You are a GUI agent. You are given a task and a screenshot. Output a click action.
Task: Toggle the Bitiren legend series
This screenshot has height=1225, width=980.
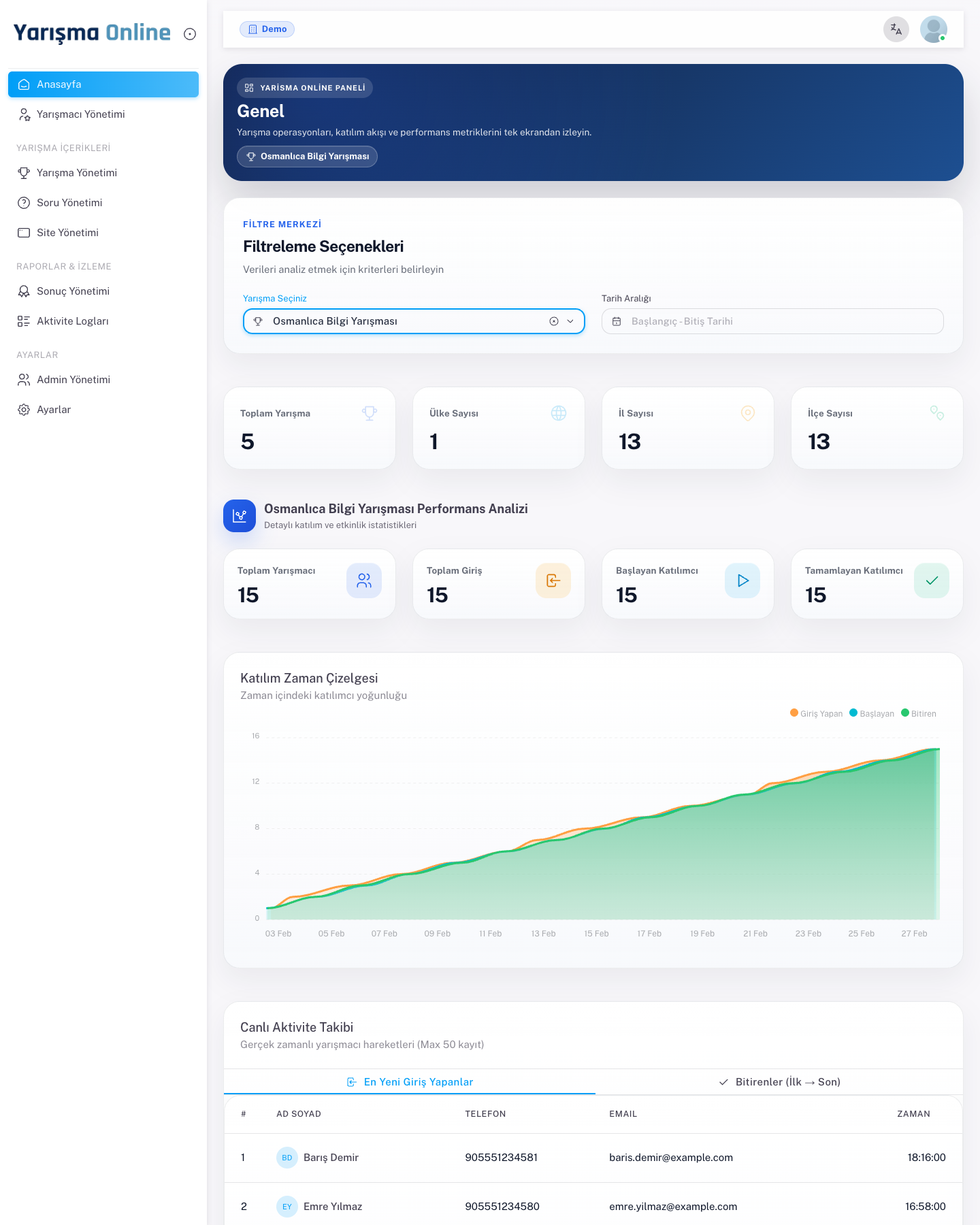pos(919,713)
